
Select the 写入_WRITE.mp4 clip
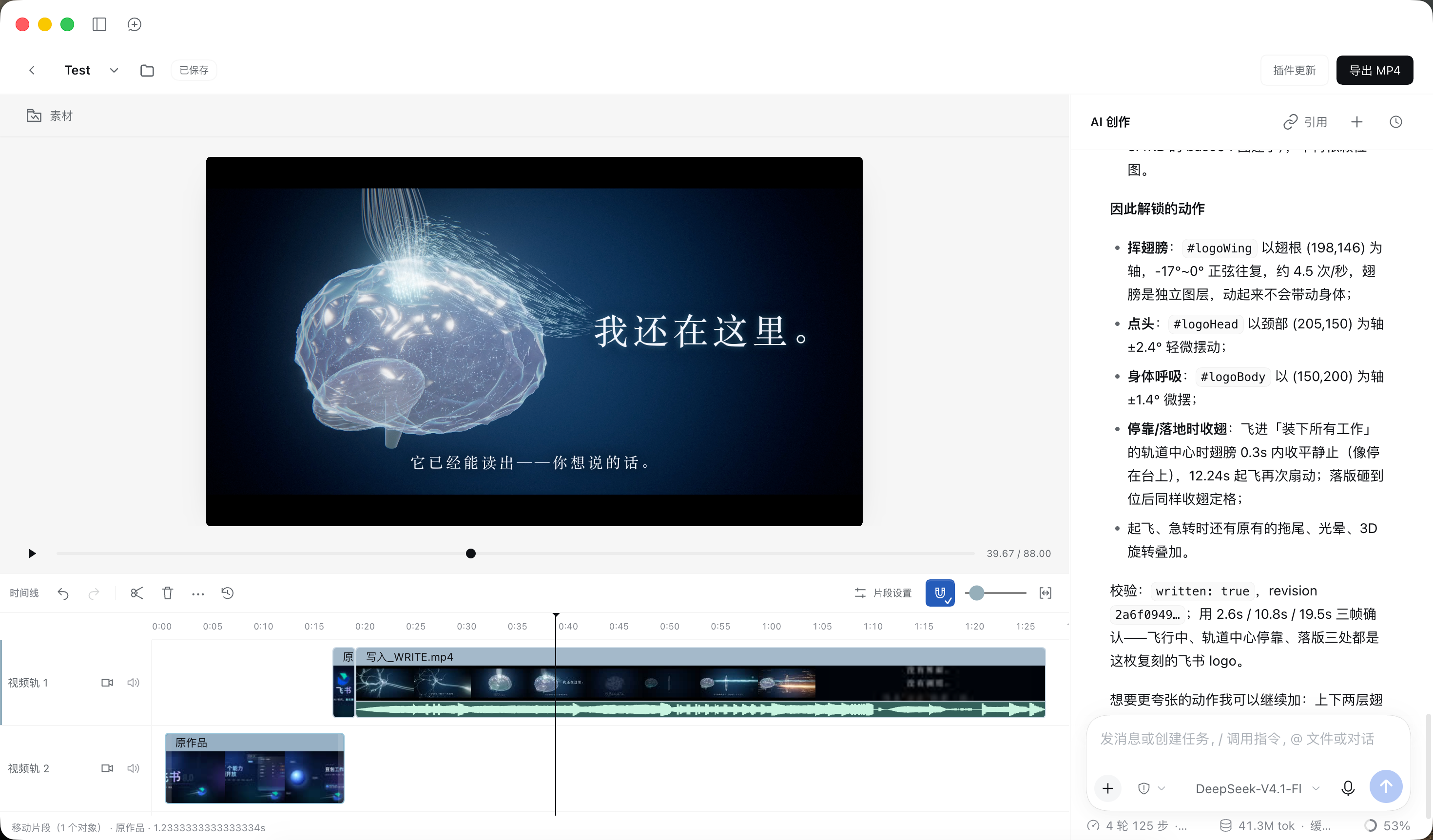pos(700,683)
